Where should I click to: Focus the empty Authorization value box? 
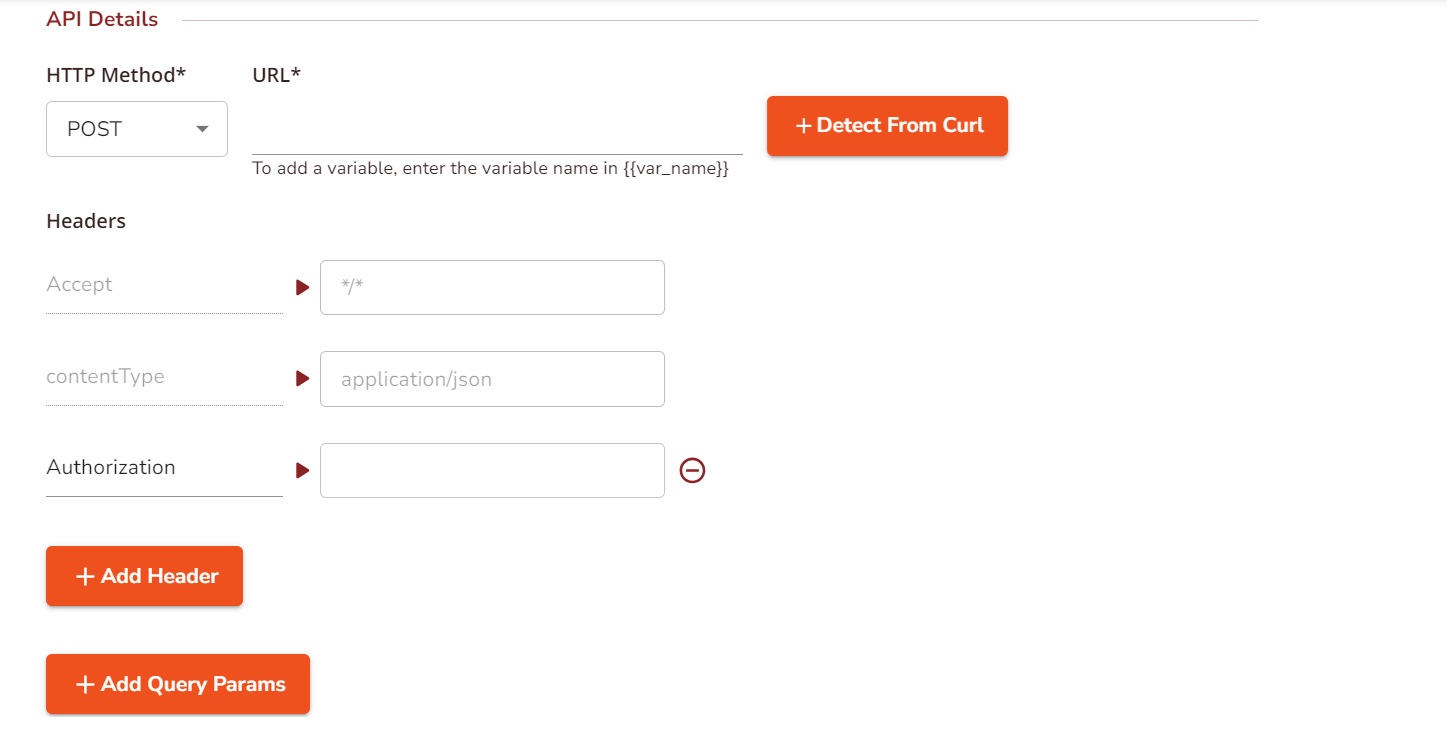[492, 470]
